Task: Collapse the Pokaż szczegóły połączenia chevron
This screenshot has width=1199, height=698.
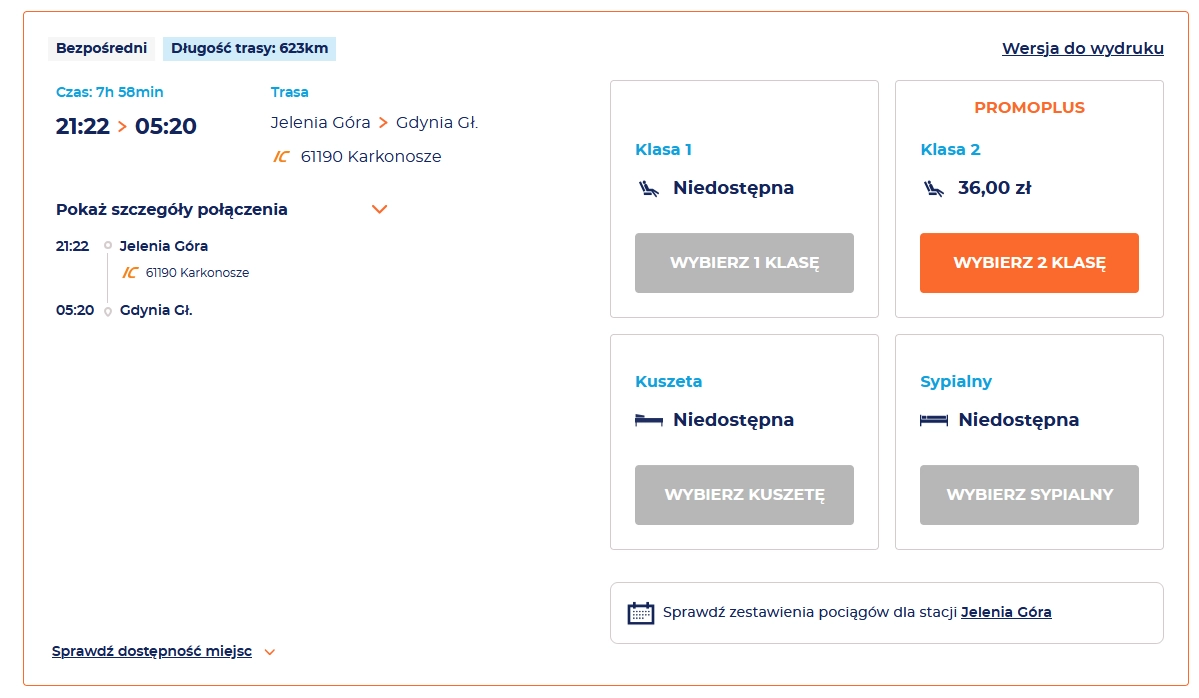Action: click(379, 210)
